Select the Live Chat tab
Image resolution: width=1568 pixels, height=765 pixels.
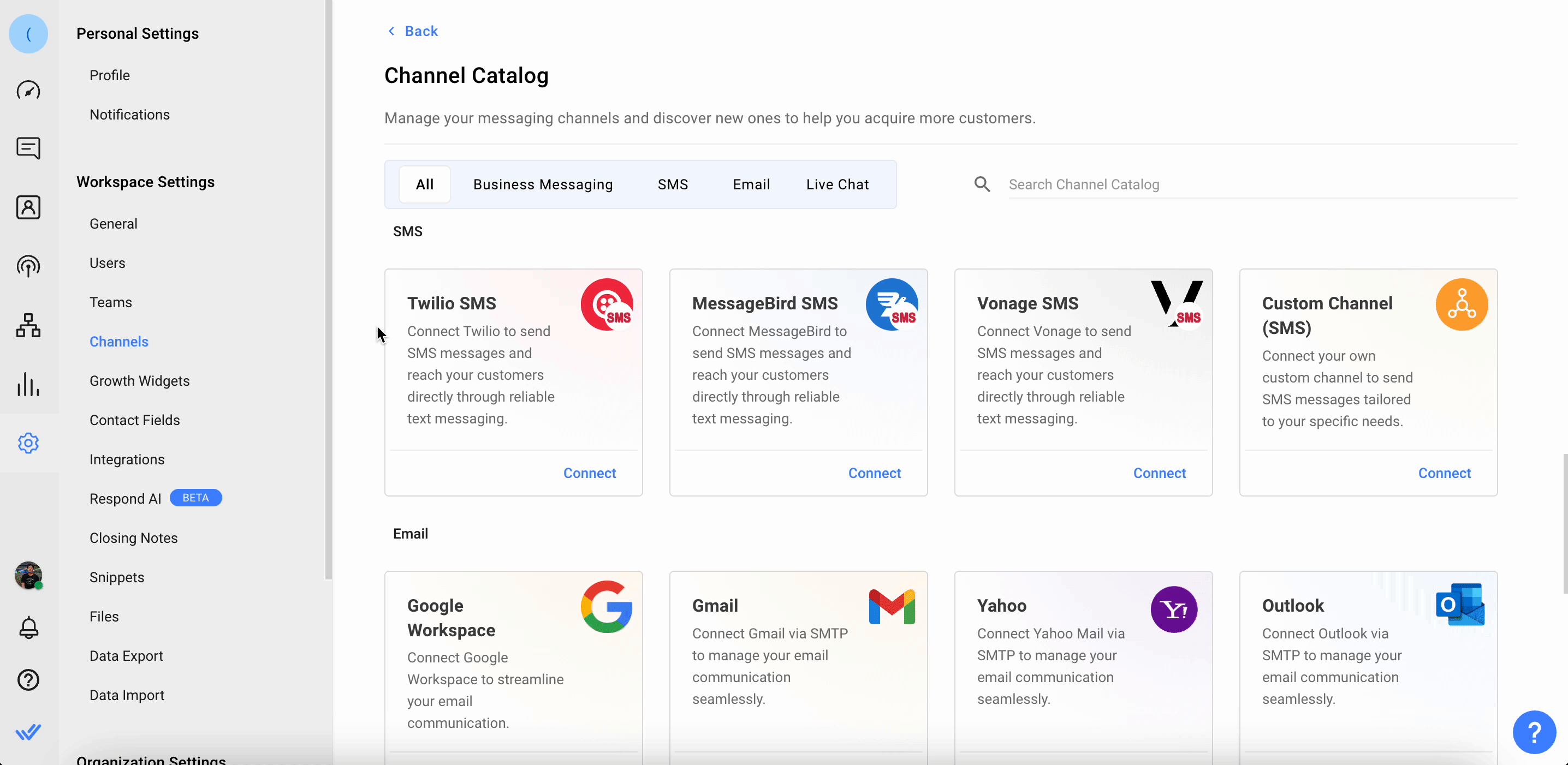click(837, 184)
